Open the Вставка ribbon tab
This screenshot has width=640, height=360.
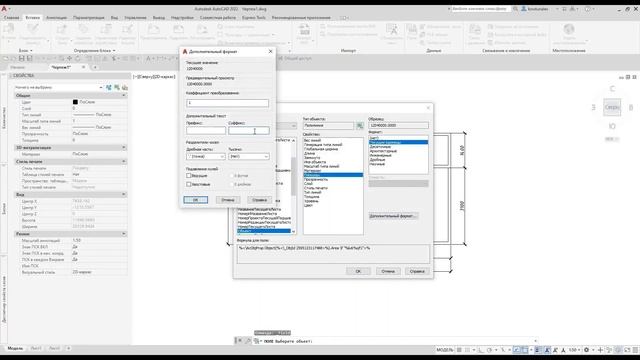[x=33, y=18]
